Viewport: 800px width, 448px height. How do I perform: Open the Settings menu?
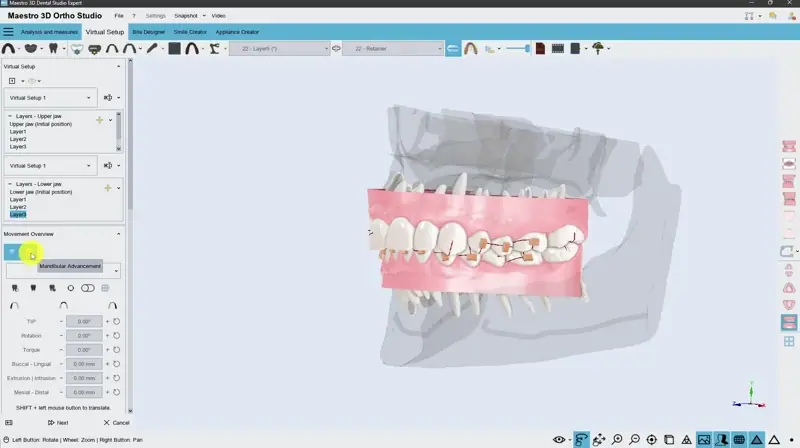tap(156, 16)
